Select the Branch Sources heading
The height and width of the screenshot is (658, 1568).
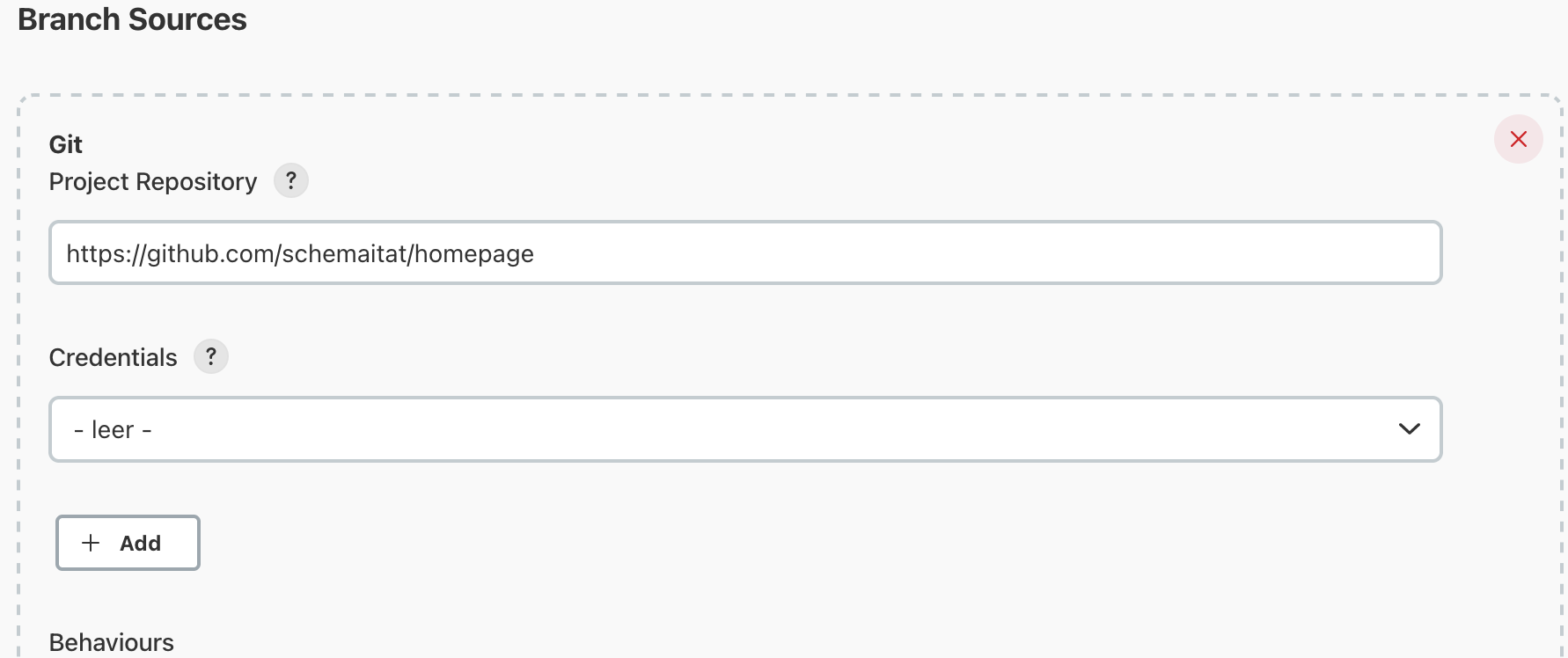(x=132, y=19)
